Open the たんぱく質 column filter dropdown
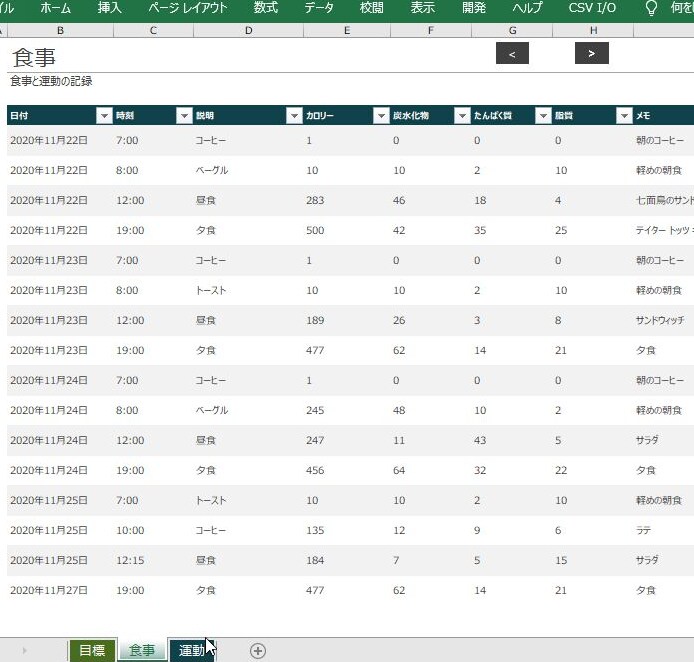This screenshot has width=694, height=662. tap(543, 116)
